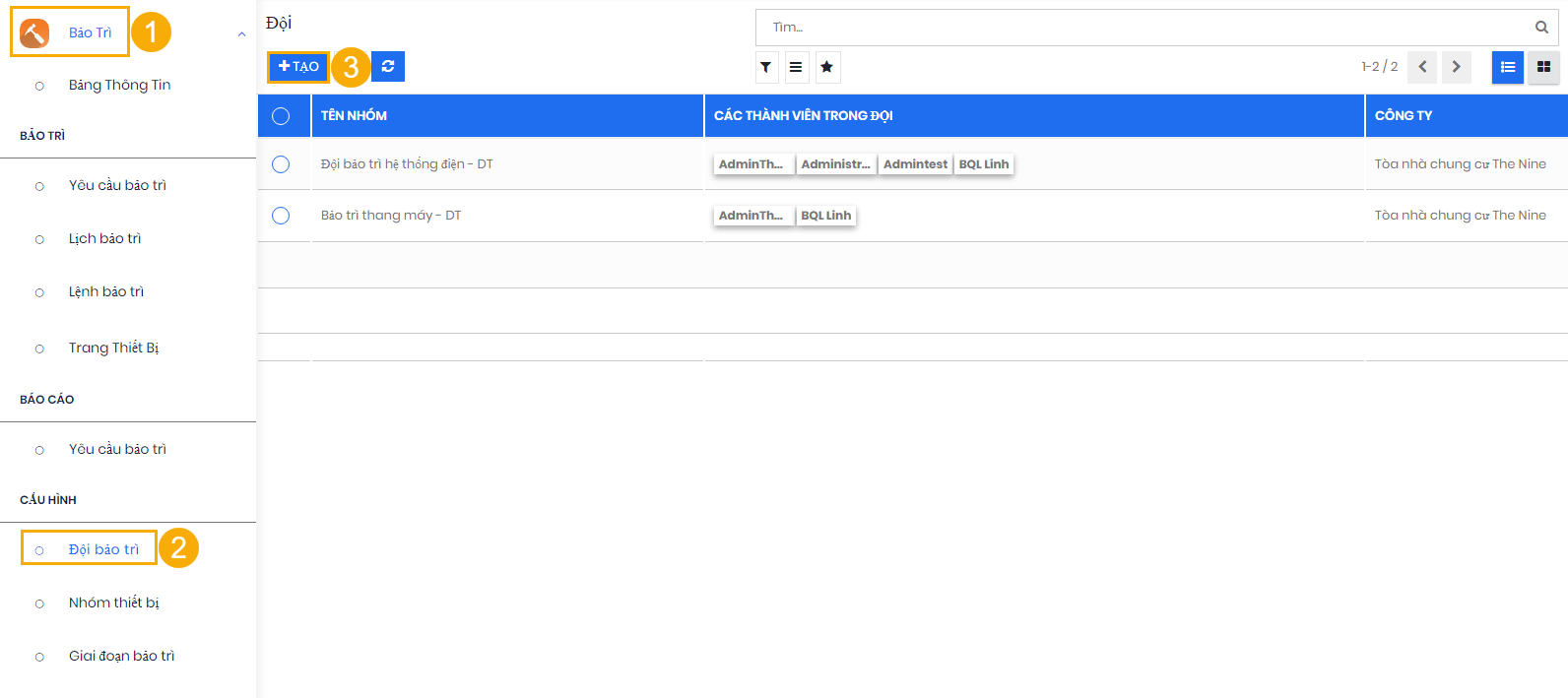Click the Đội page title
This screenshot has width=1568, height=698.
(279, 24)
